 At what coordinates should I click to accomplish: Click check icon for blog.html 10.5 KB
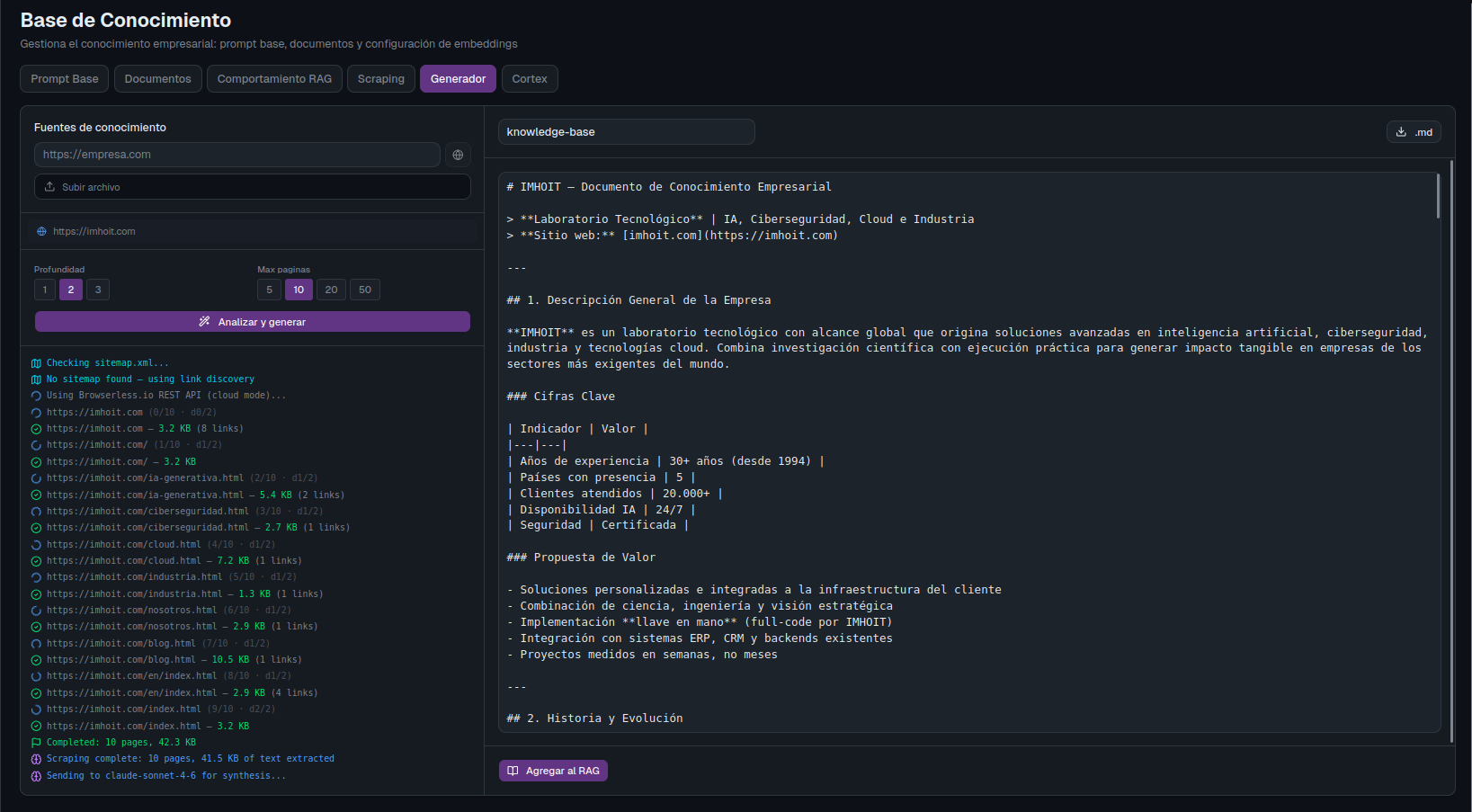coord(36,660)
